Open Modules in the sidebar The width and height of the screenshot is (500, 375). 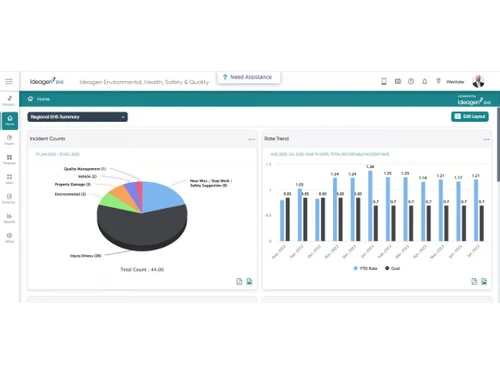[x=9, y=159]
